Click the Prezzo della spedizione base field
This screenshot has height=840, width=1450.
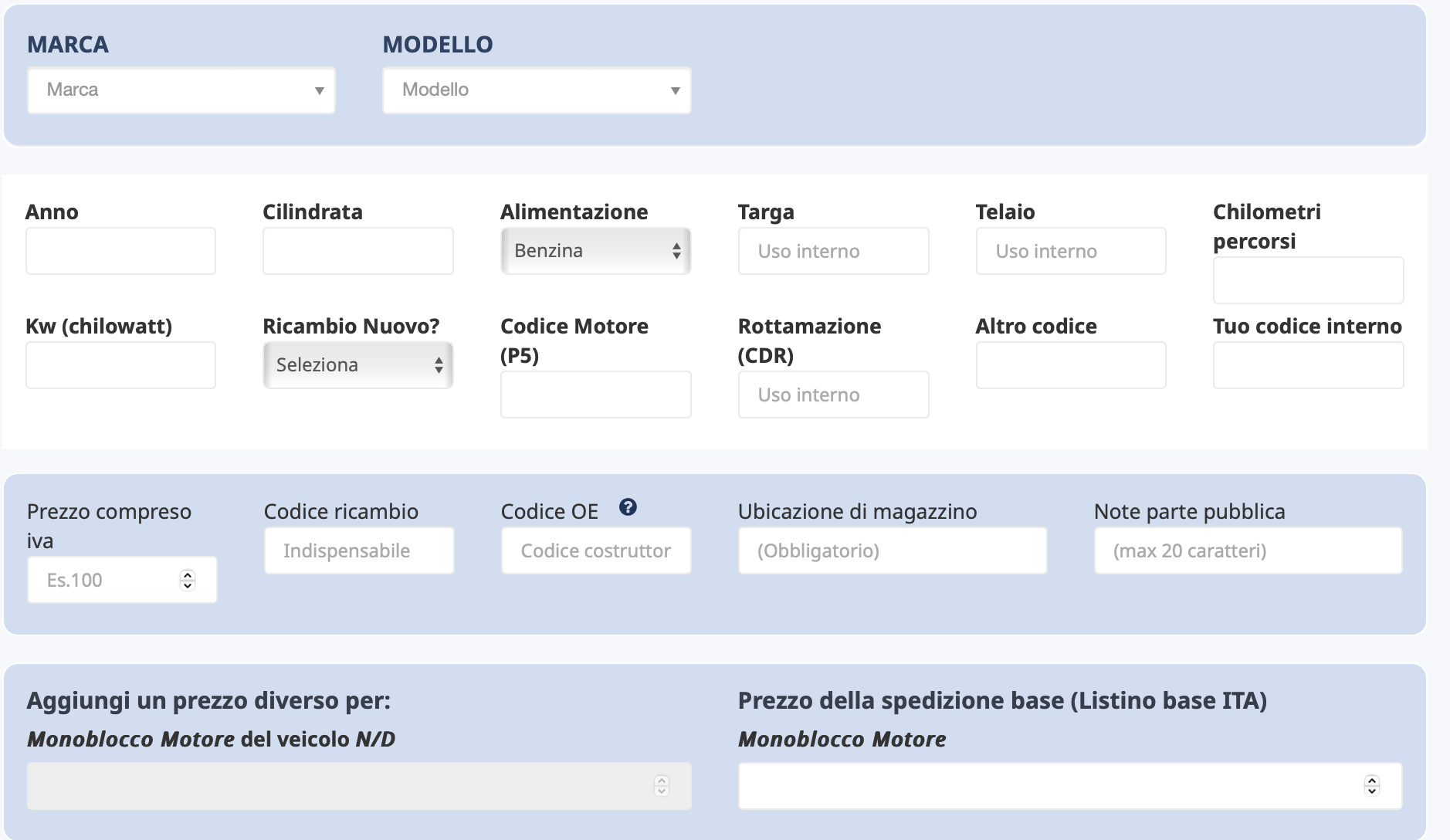1070,786
